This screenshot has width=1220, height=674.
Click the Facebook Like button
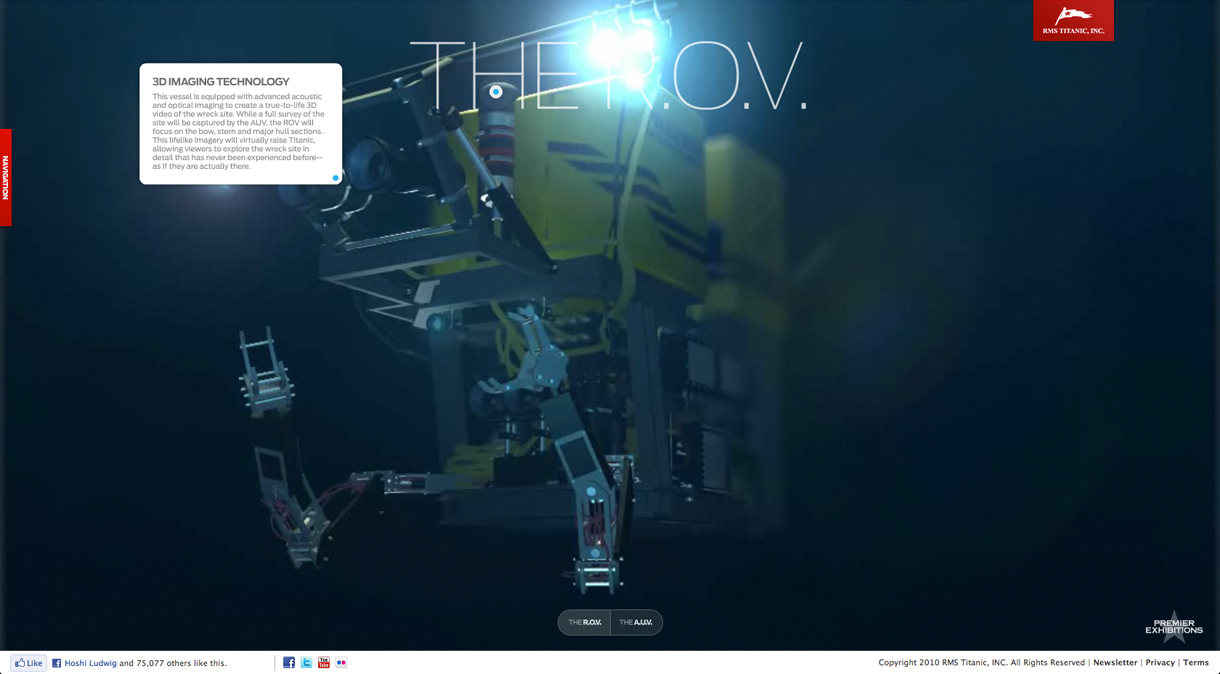[x=29, y=662]
